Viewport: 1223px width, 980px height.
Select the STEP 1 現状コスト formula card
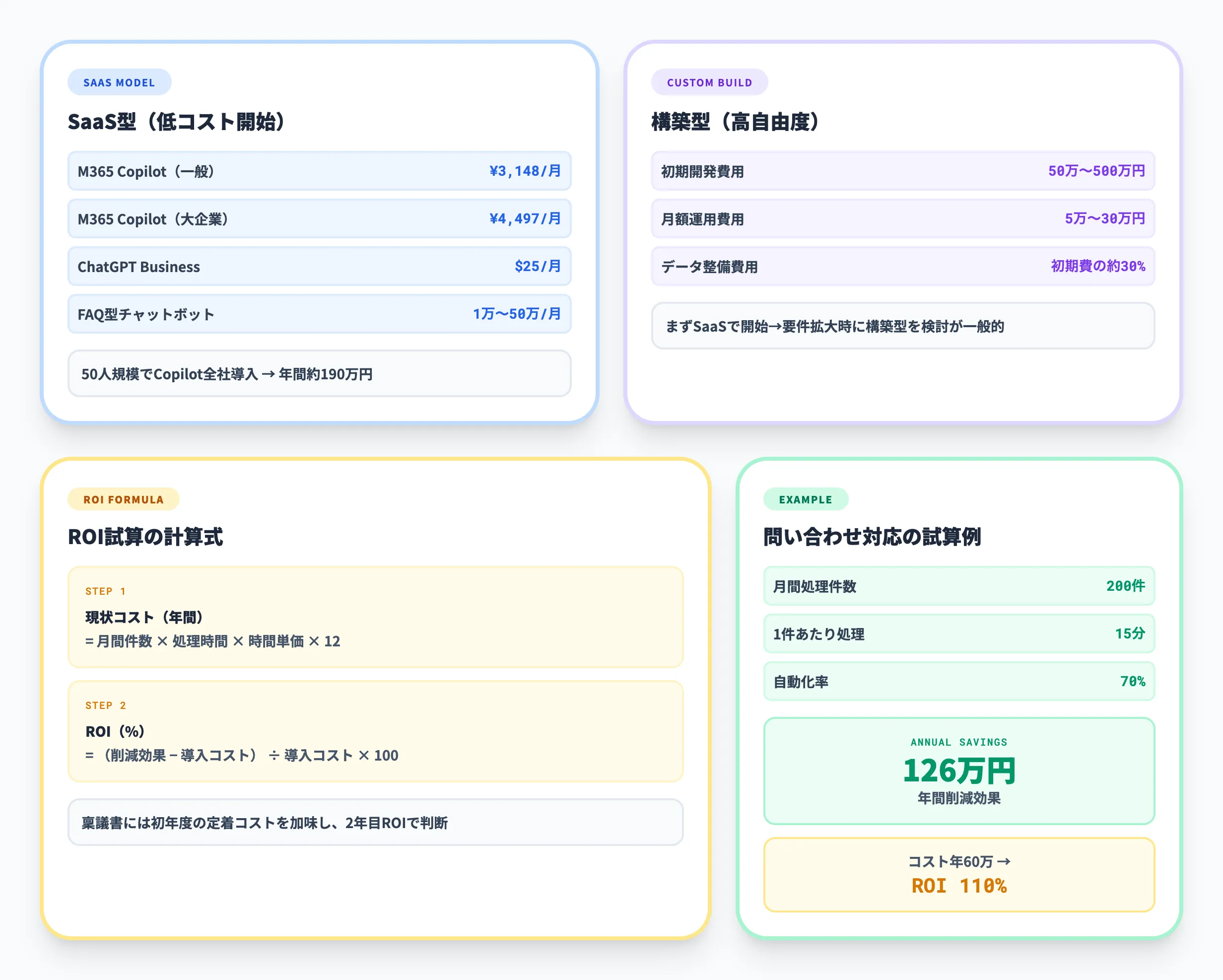pos(376,618)
